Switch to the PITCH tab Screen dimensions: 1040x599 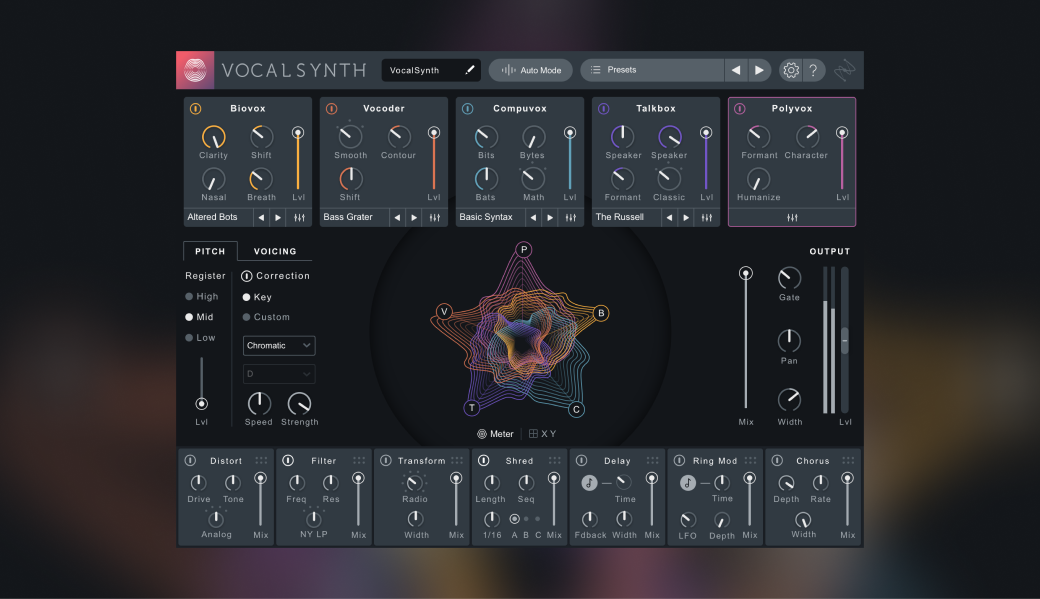pyautogui.click(x=210, y=251)
